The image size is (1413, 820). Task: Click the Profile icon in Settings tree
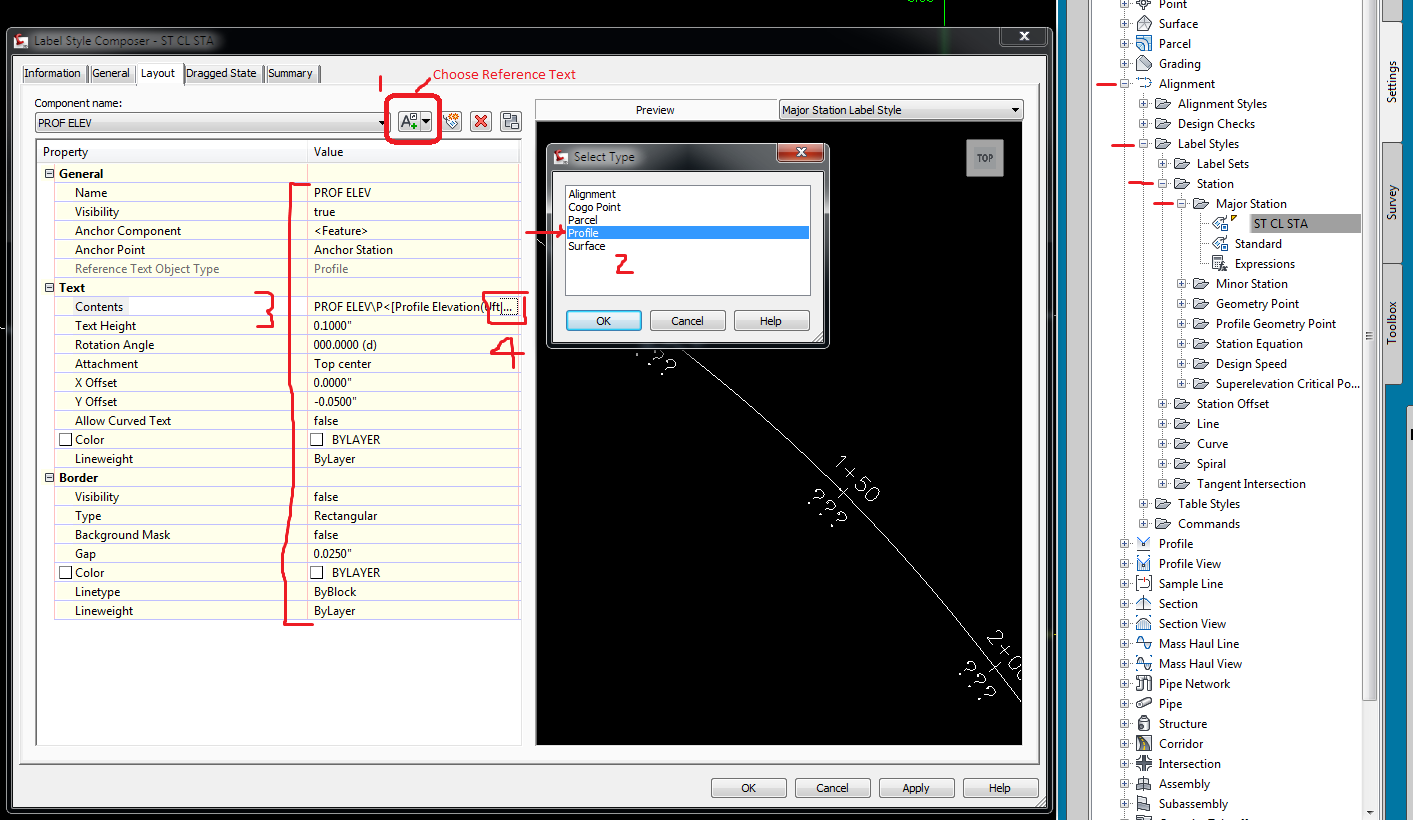1144,543
